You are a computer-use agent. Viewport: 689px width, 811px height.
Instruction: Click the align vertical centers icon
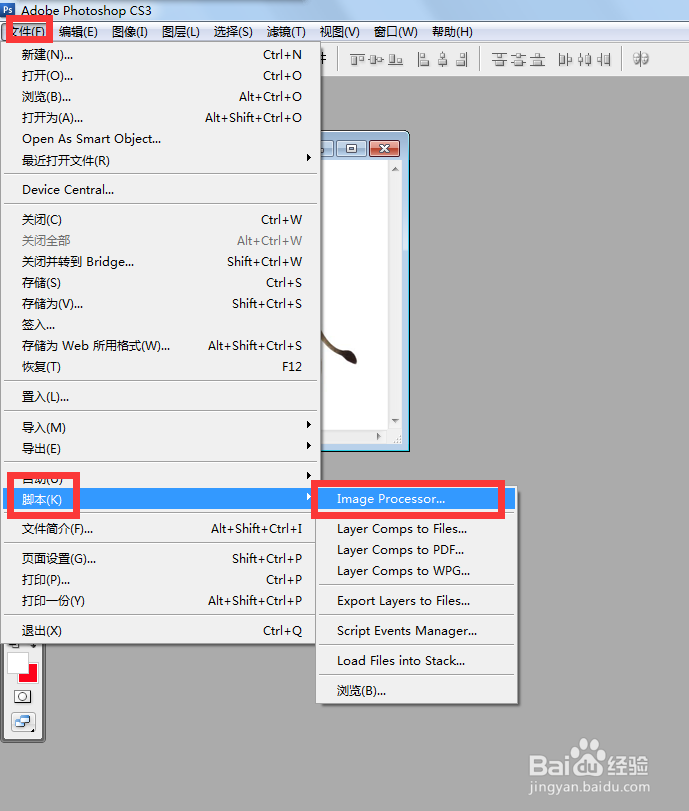376,60
